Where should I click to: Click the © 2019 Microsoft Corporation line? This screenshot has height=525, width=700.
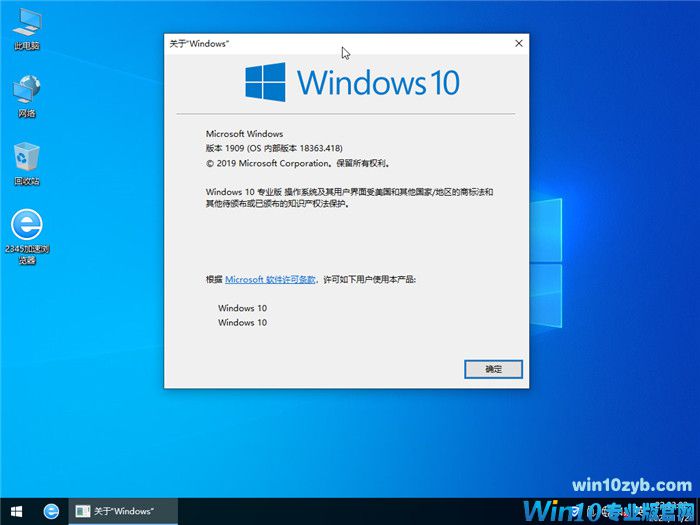point(298,163)
